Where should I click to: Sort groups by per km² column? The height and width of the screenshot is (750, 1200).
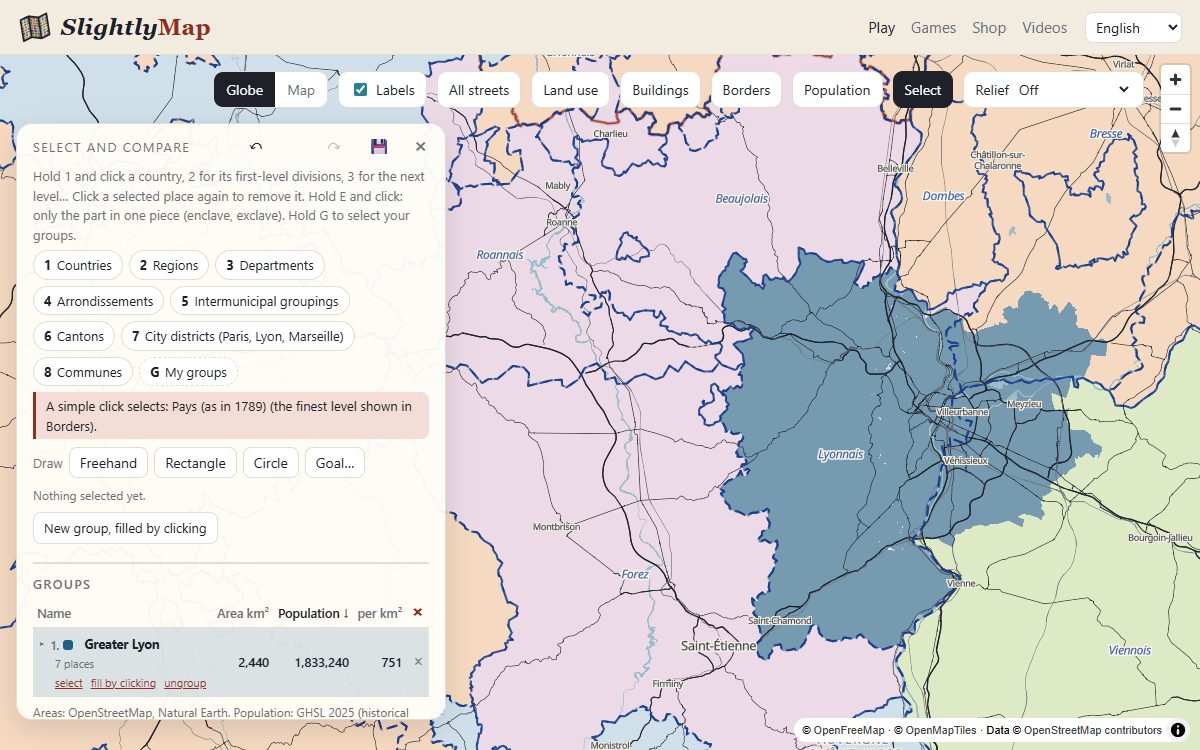[x=379, y=613]
